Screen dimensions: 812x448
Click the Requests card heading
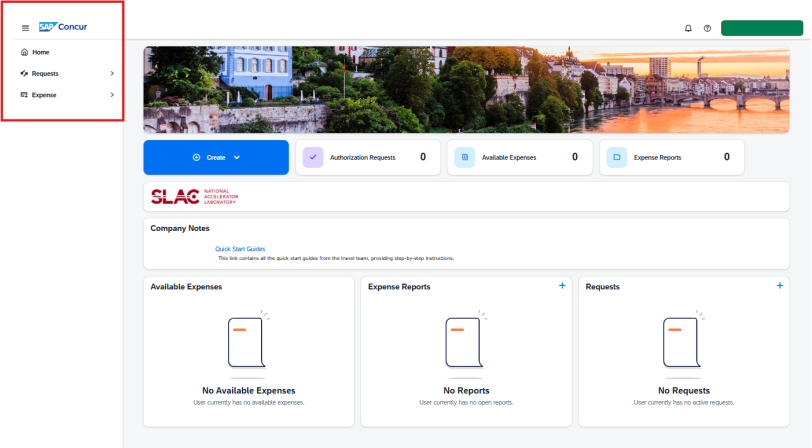tap(602, 287)
